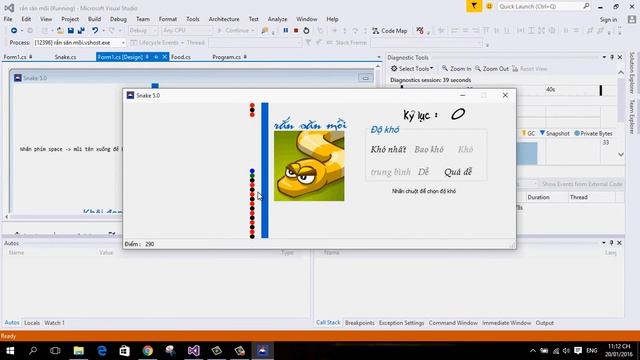This screenshot has width=640, height=360.
Task: Open the File menu
Action: coord(8,19)
